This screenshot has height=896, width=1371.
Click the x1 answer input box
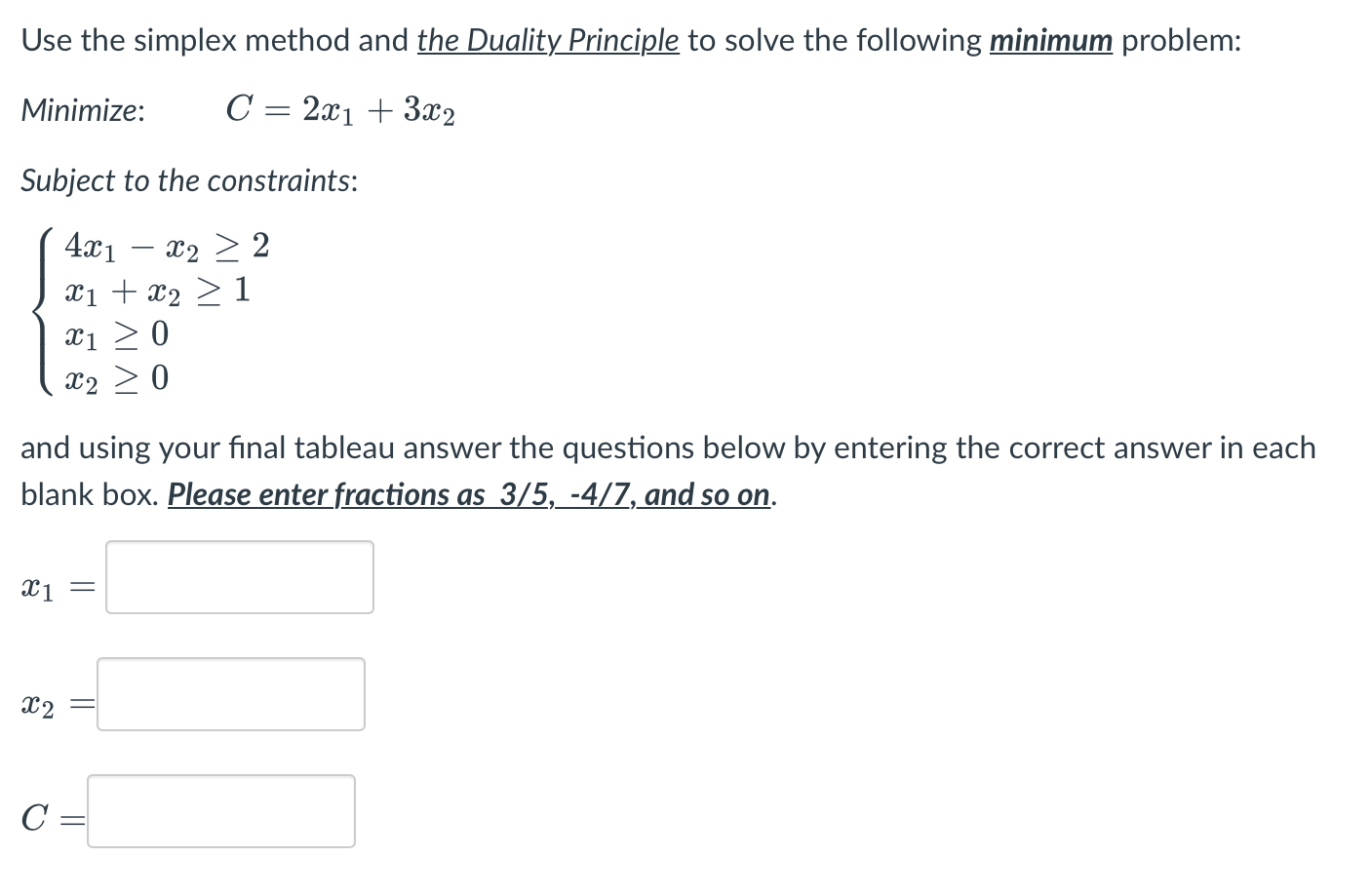240,577
